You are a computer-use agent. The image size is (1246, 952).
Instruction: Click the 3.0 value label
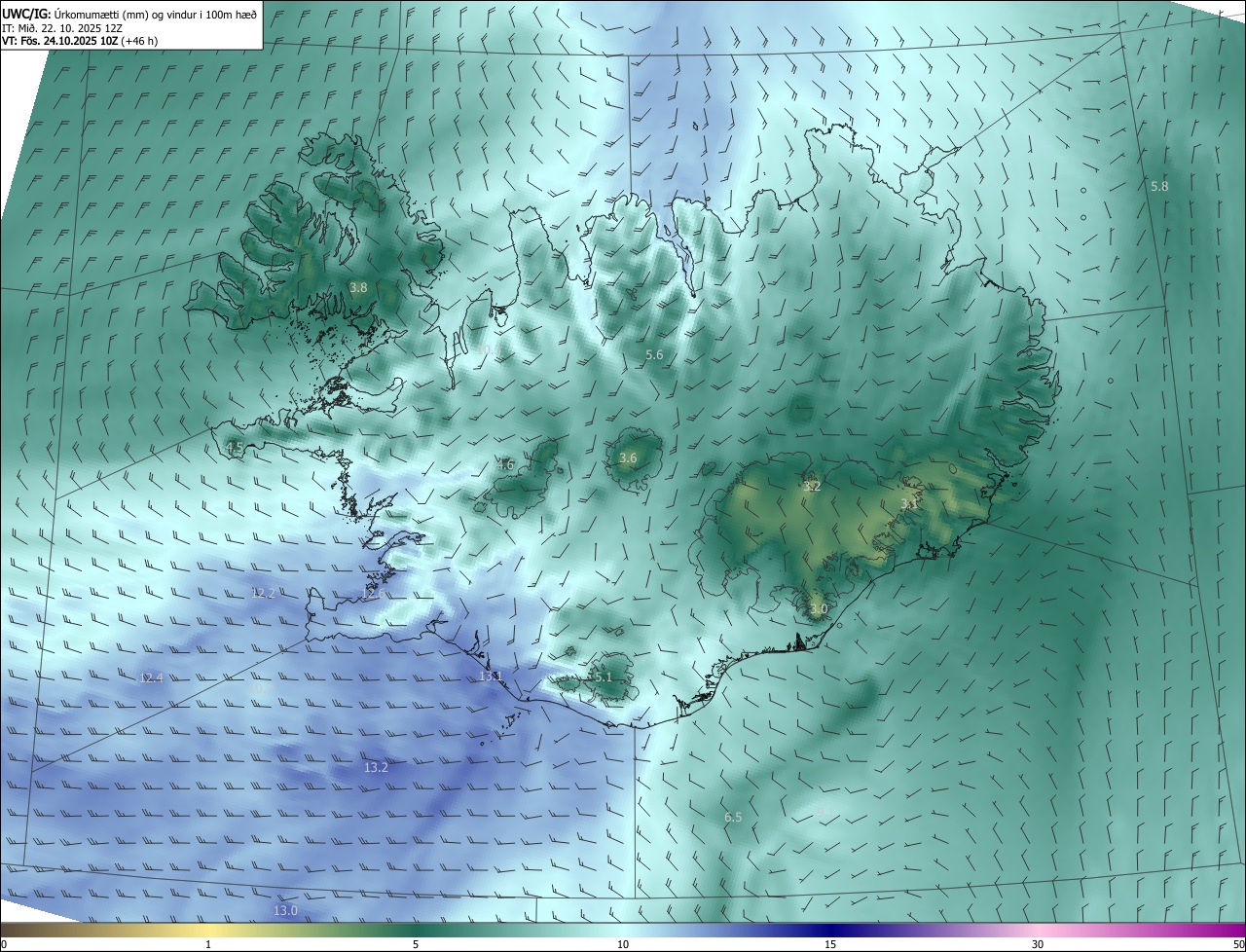[819, 609]
